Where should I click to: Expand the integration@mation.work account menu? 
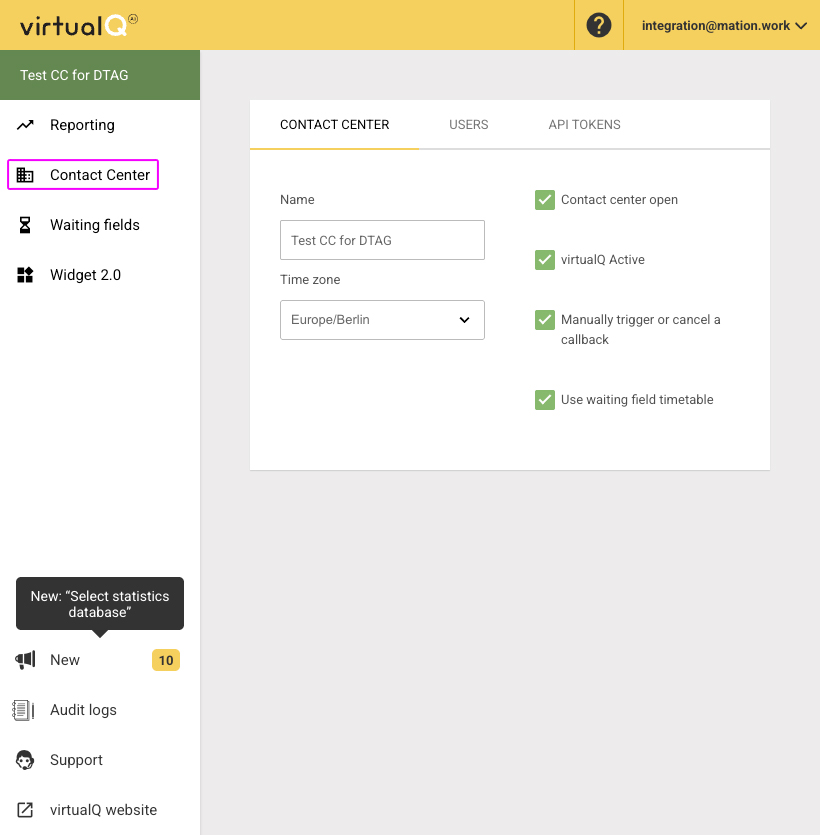pyautogui.click(x=724, y=26)
